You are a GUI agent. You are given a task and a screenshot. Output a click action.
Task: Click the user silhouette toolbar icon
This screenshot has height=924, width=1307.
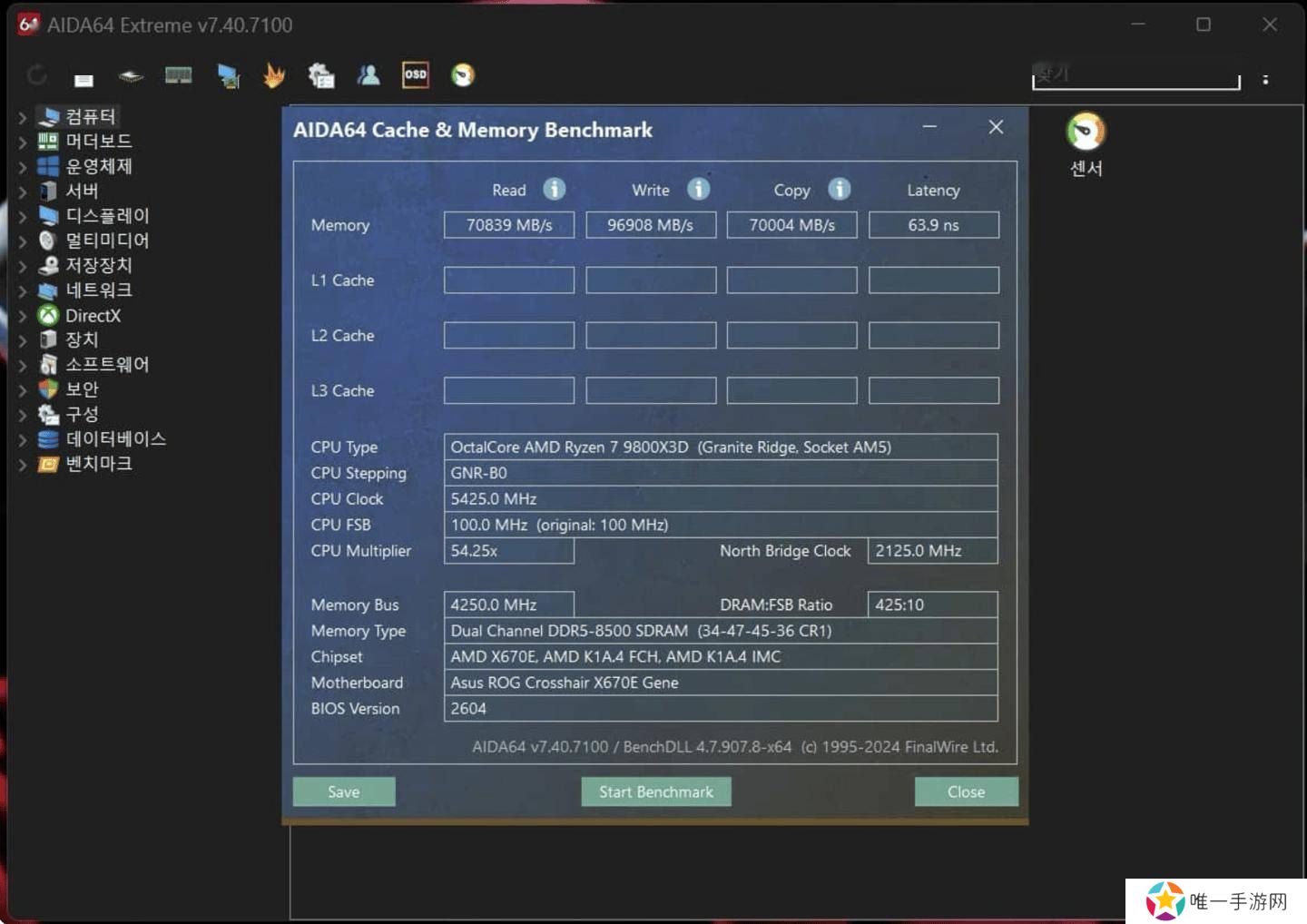coord(369,75)
